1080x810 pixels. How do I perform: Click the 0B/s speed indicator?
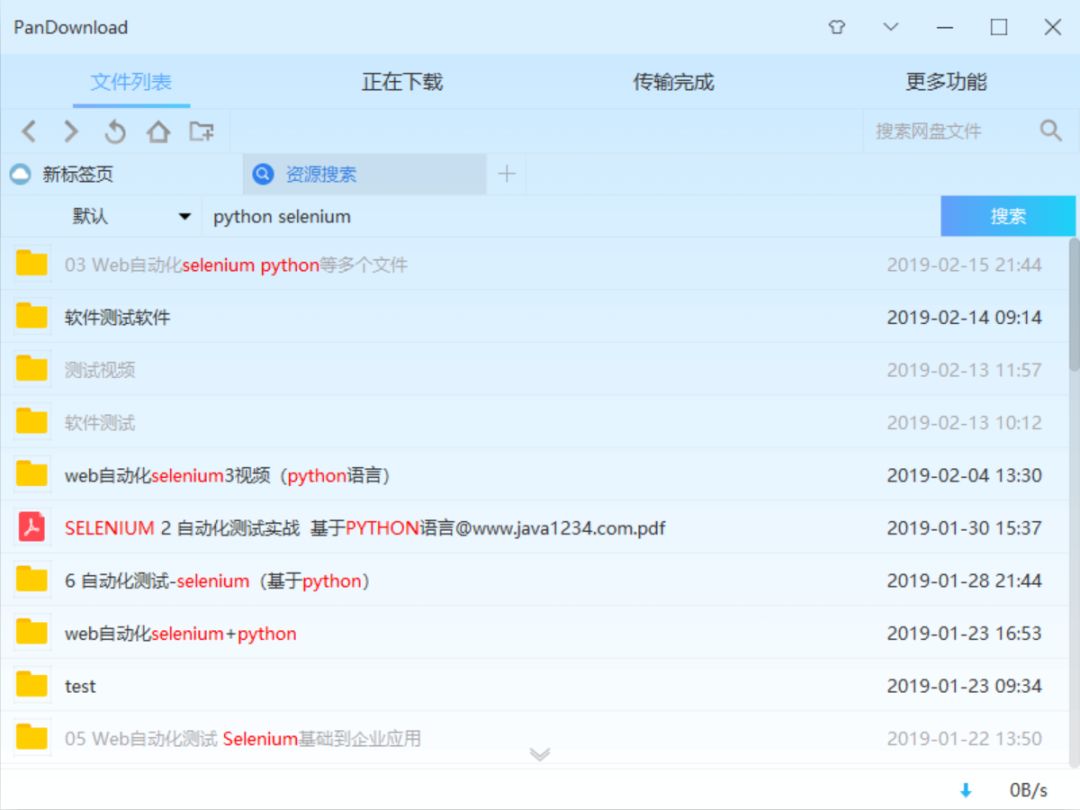click(x=1028, y=790)
